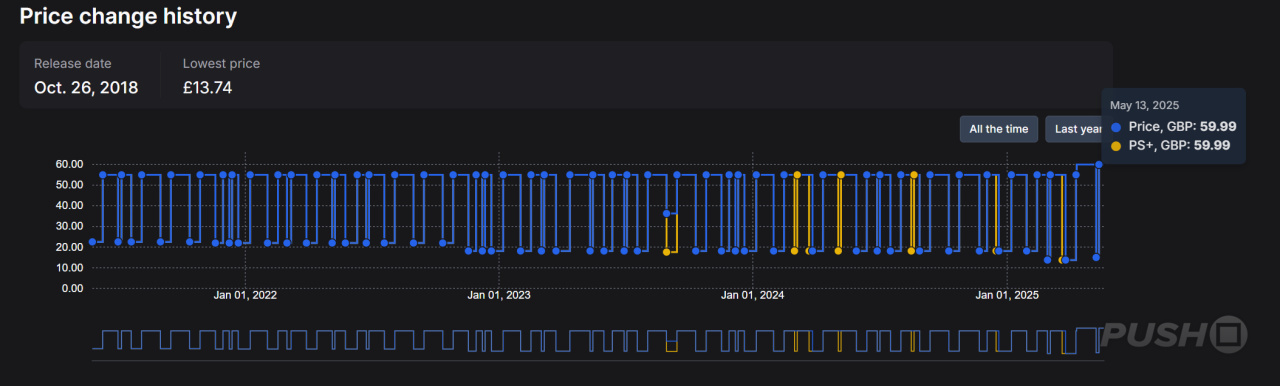Click the yellow PS+ point below the 36 GBP point
The height and width of the screenshot is (386, 1280).
(666, 252)
